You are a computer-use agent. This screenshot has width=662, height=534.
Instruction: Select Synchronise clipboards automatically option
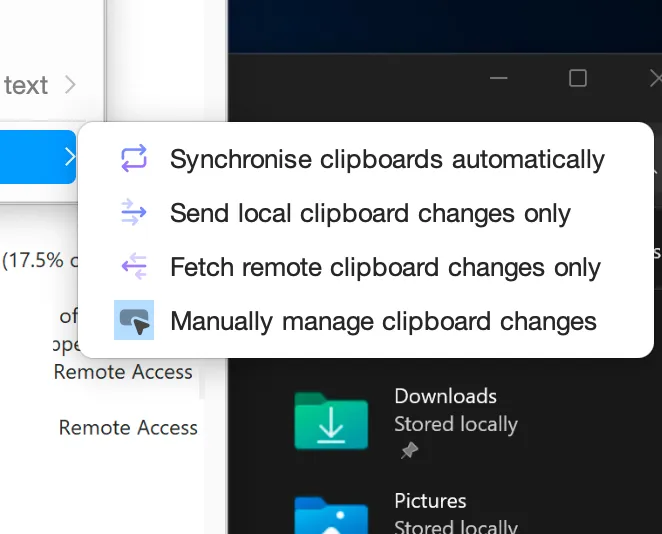pos(366,159)
